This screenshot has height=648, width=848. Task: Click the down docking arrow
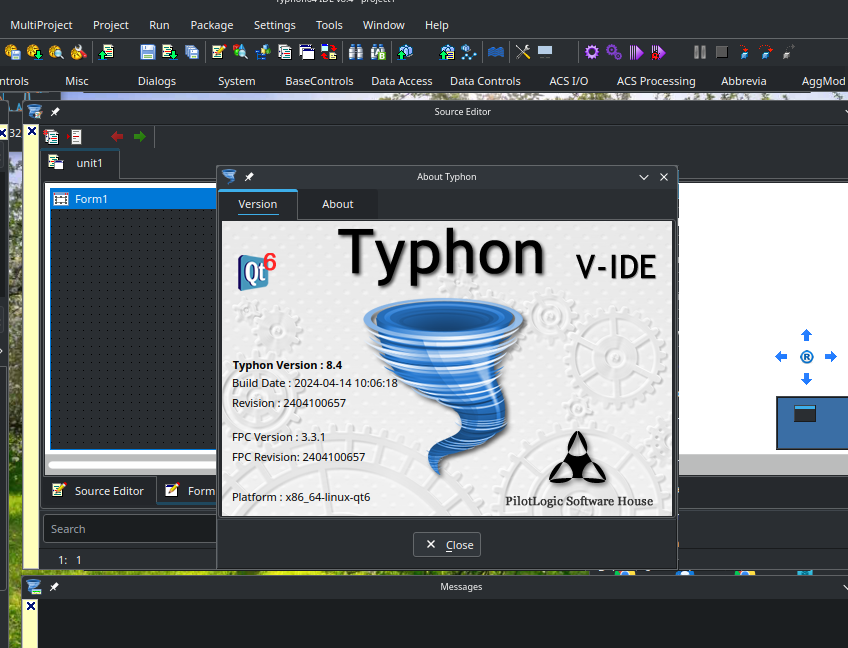tap(806, 379)
